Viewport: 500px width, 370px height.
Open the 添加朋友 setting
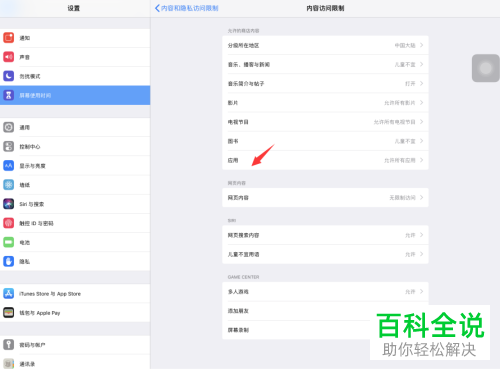pyautogui.click(x=325, y=311)
